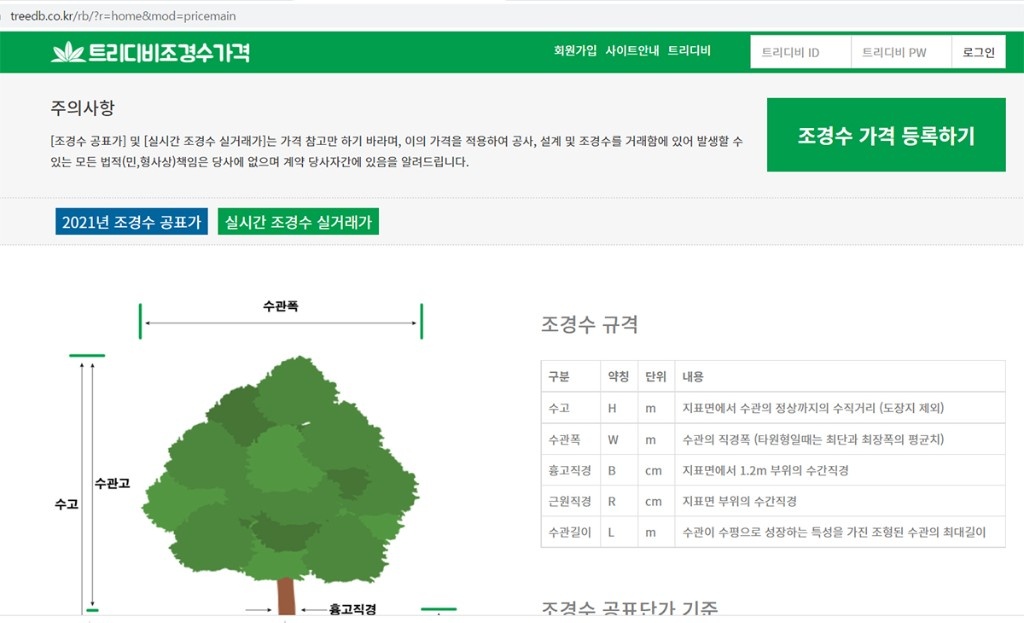Click the 수관폭 label above the tree
This screenshot has width=1024, height=623.
click(x=280, y=307)
